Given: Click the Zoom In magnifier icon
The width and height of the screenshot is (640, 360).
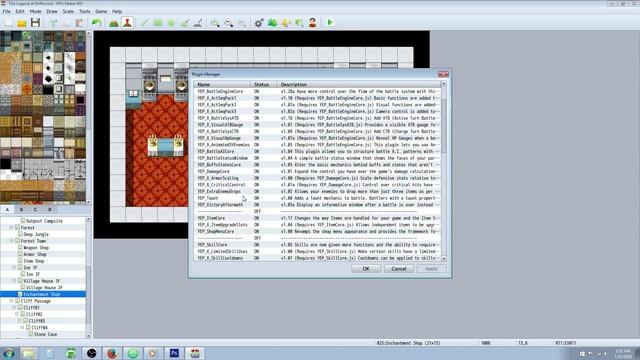Looking at the screenshot, I should click(x=215, y=23).
